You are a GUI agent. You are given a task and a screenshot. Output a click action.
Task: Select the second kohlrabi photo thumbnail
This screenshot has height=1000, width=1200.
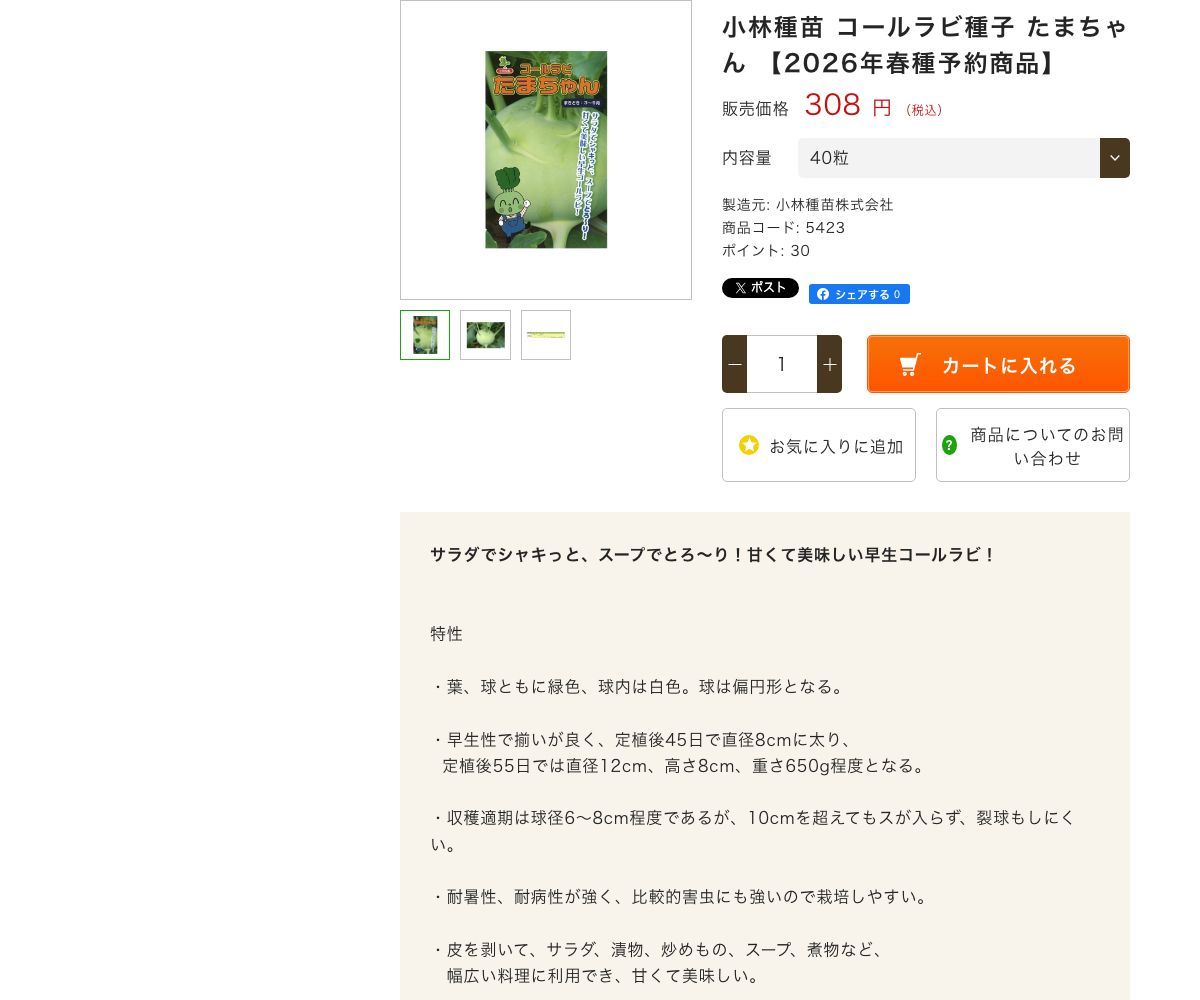486,335
